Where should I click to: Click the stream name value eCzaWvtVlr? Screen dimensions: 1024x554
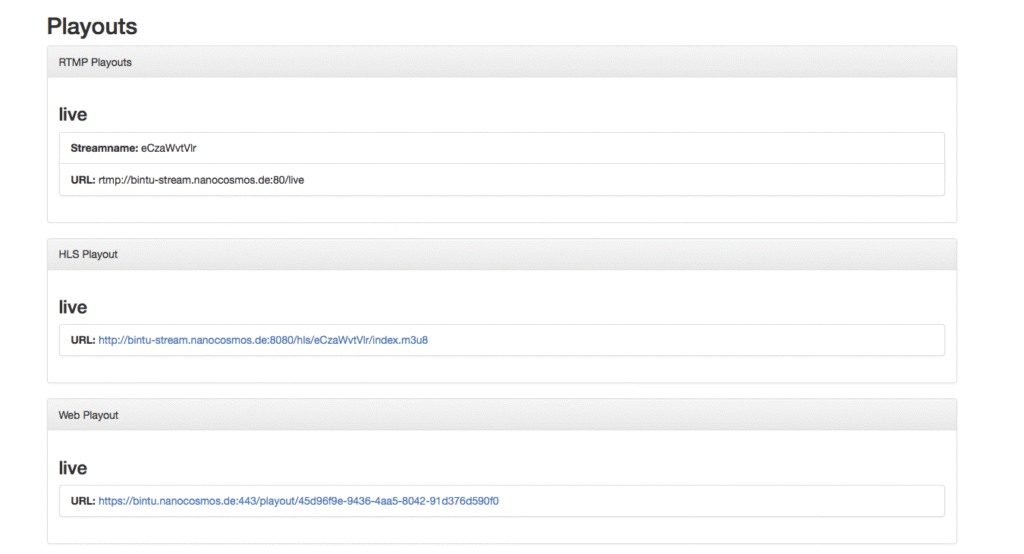[x=169, y=148]
